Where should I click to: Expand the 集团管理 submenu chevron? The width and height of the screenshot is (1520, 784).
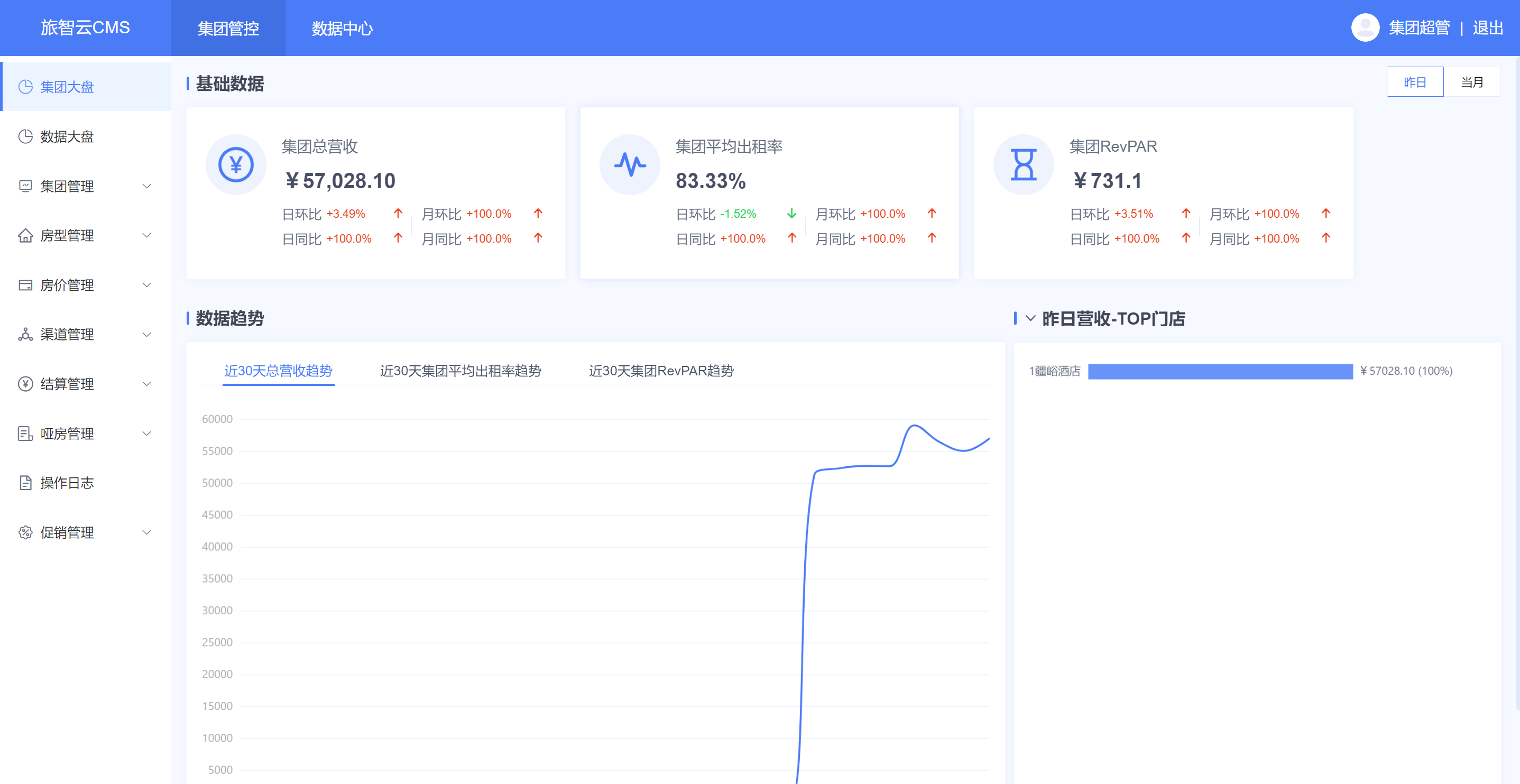(147, 186)
